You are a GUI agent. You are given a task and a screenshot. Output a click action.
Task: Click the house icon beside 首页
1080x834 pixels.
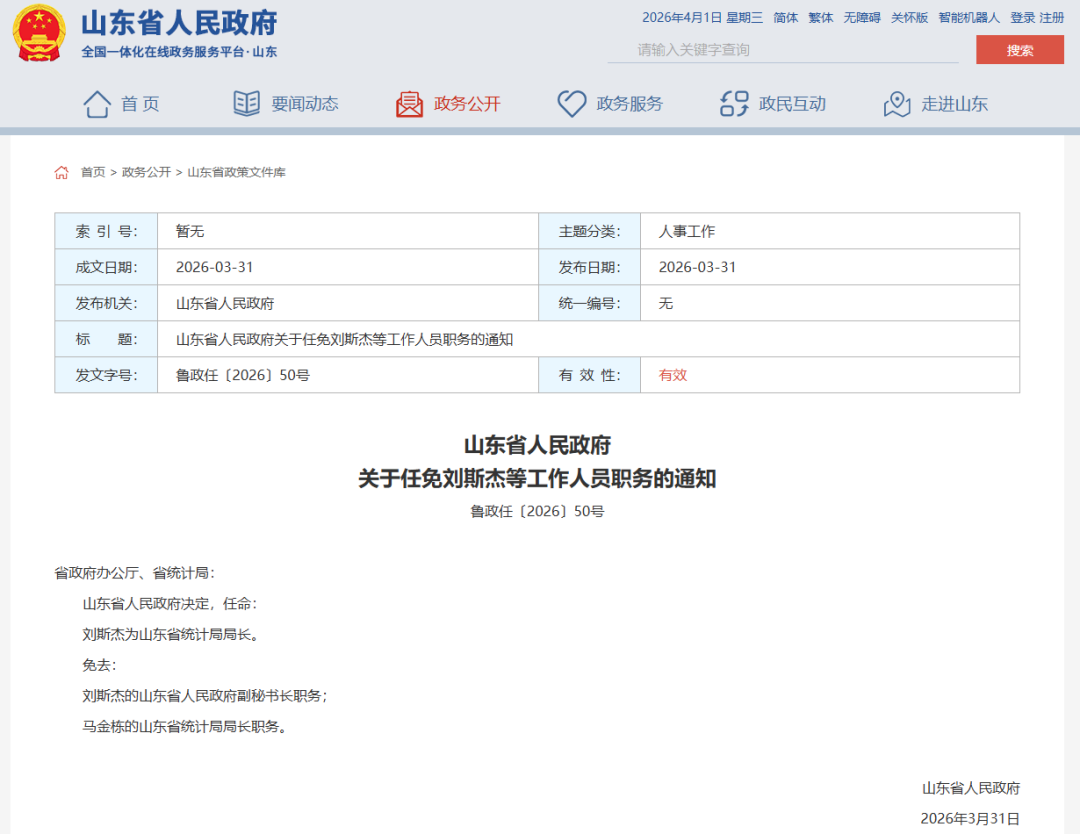97,104
